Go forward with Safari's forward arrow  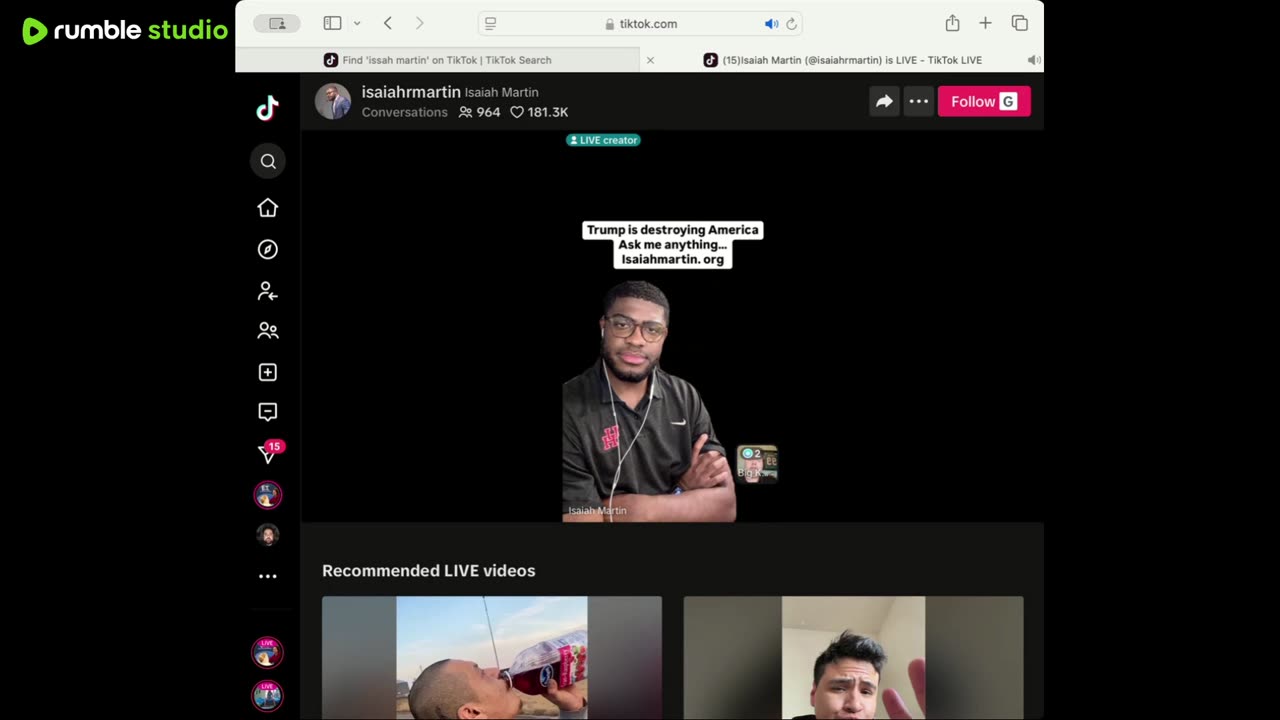coord(420,23)
